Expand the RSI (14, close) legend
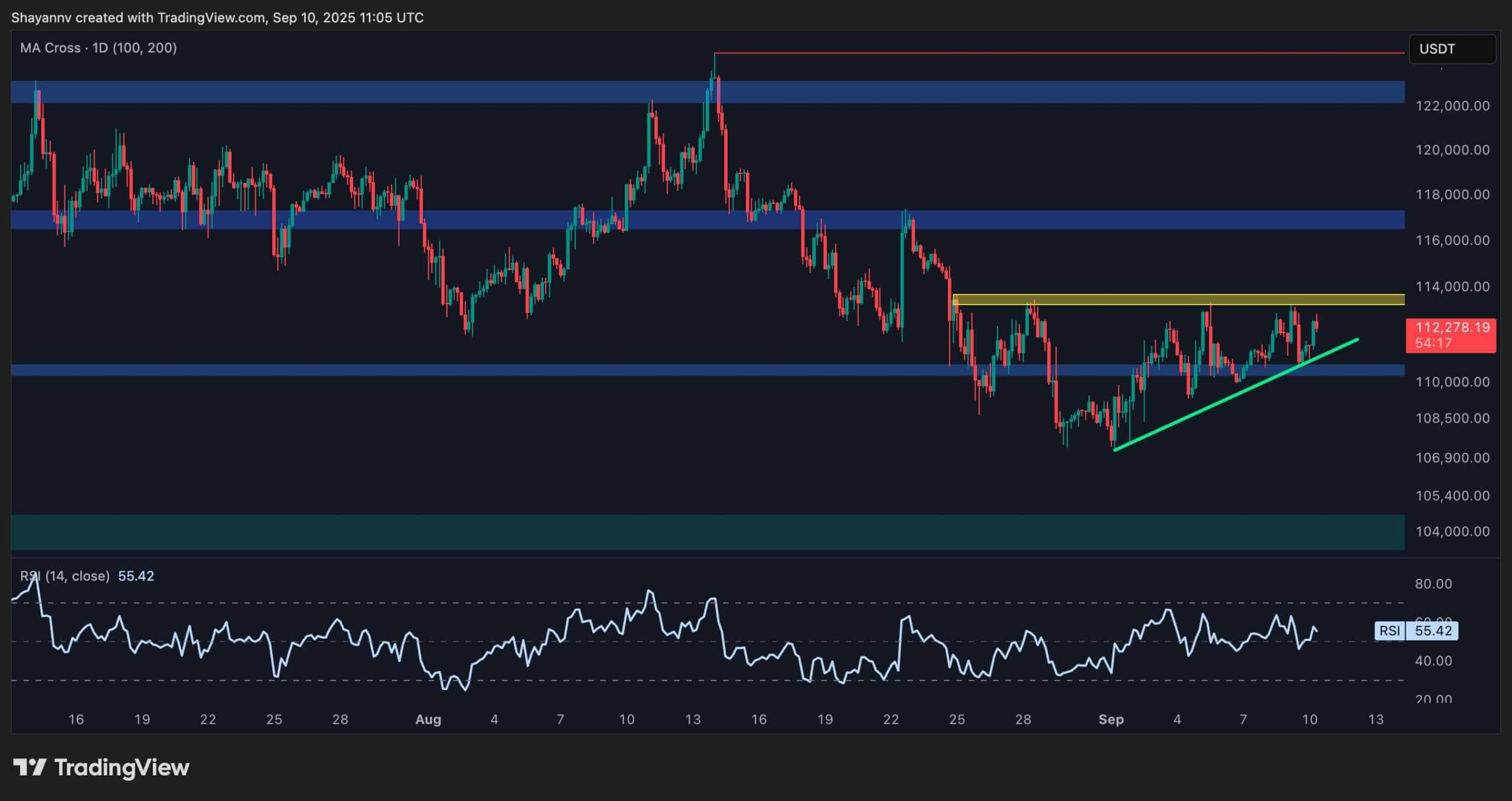The image size is (1512, 801). click(x=65, y=576)
